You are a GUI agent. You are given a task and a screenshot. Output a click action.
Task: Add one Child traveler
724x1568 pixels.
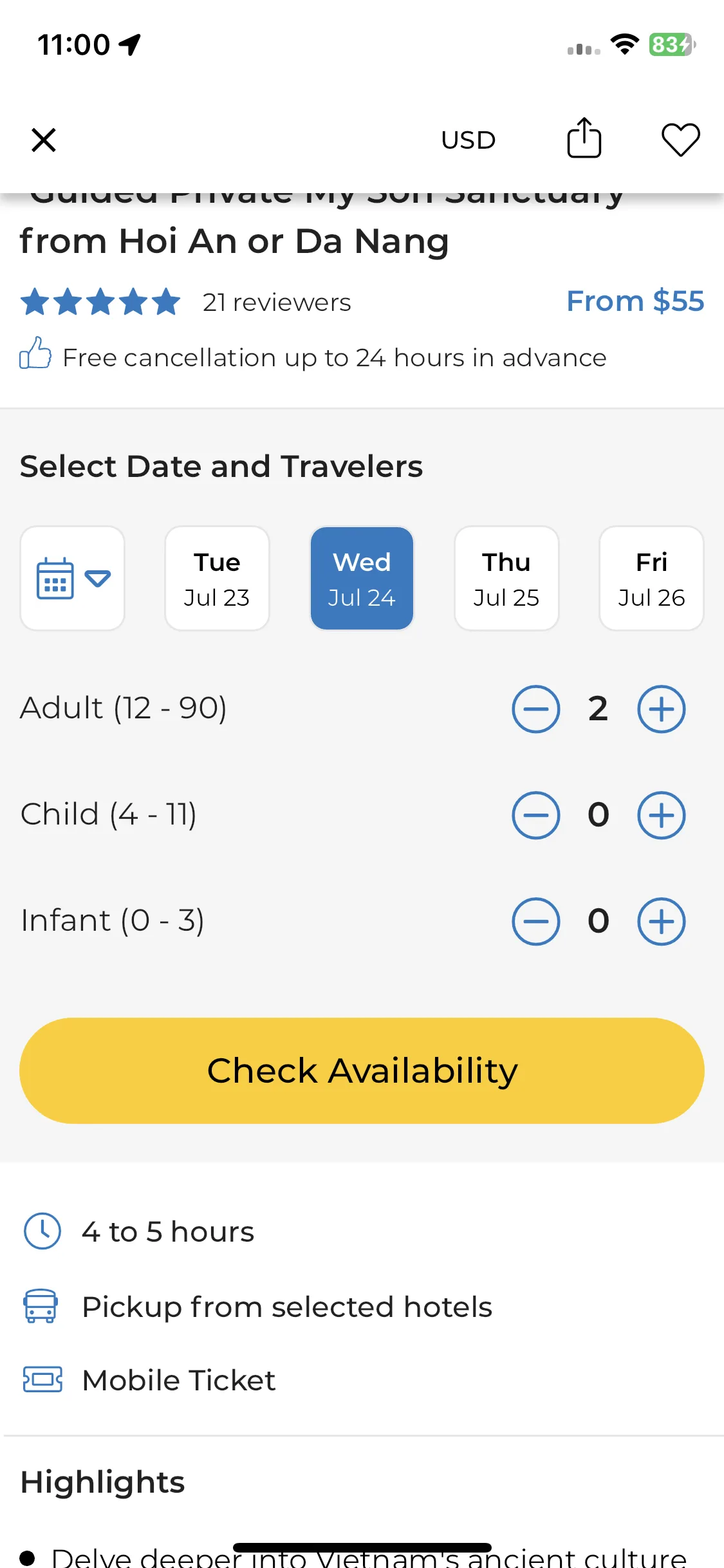[x=661, y=815]
